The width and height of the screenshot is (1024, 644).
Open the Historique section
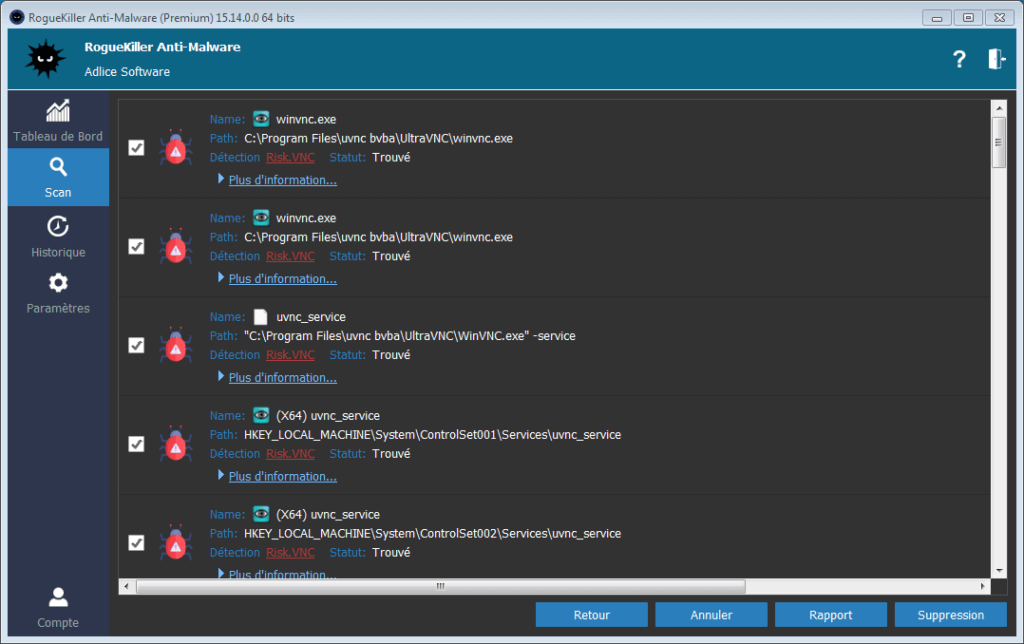[58, 237]
